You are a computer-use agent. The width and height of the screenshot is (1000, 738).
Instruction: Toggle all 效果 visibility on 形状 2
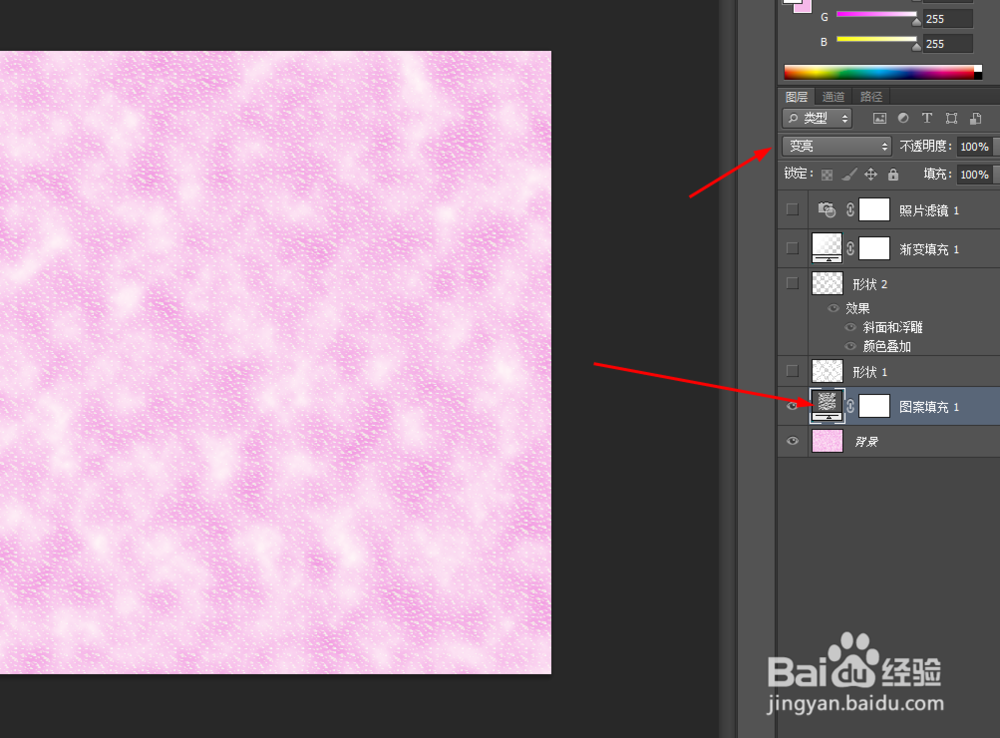click(x=833, y=308)
